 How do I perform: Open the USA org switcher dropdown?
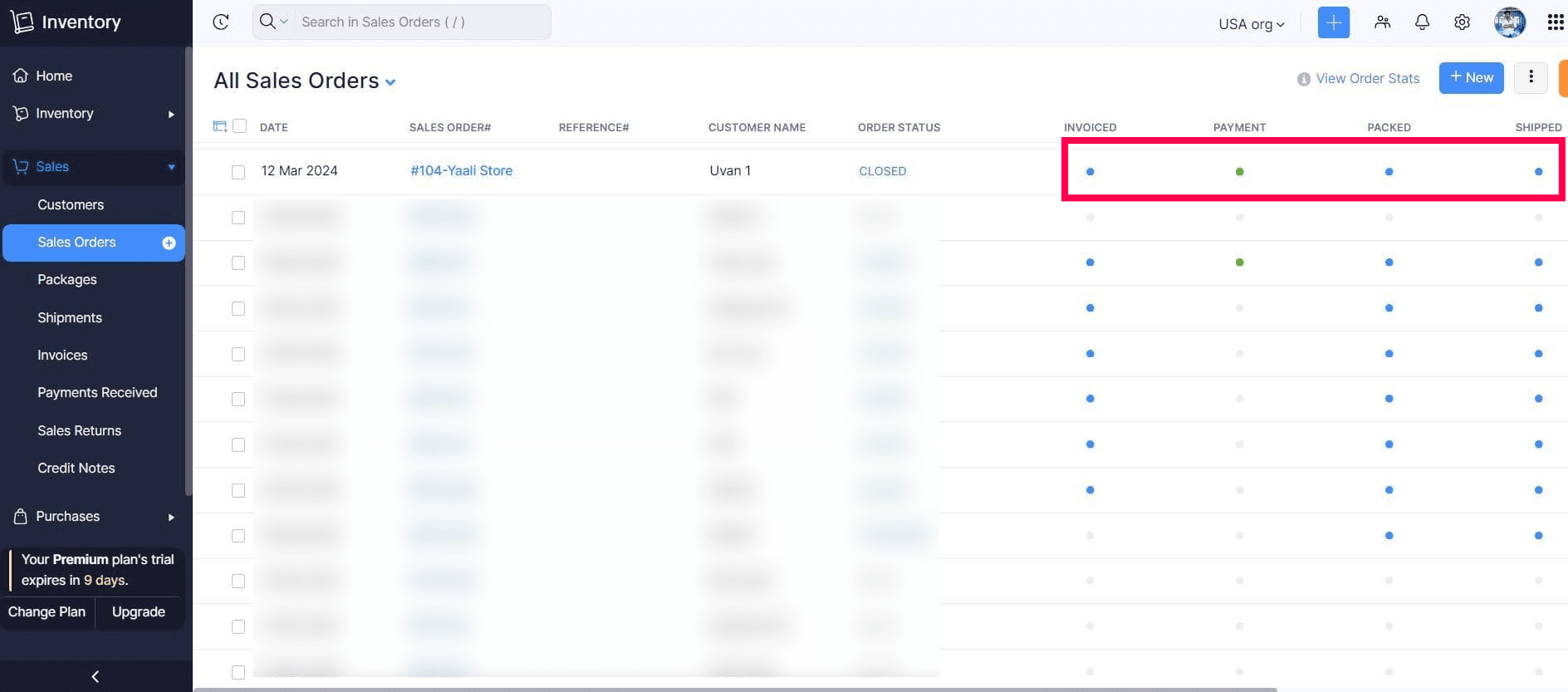coord(1251,24)
